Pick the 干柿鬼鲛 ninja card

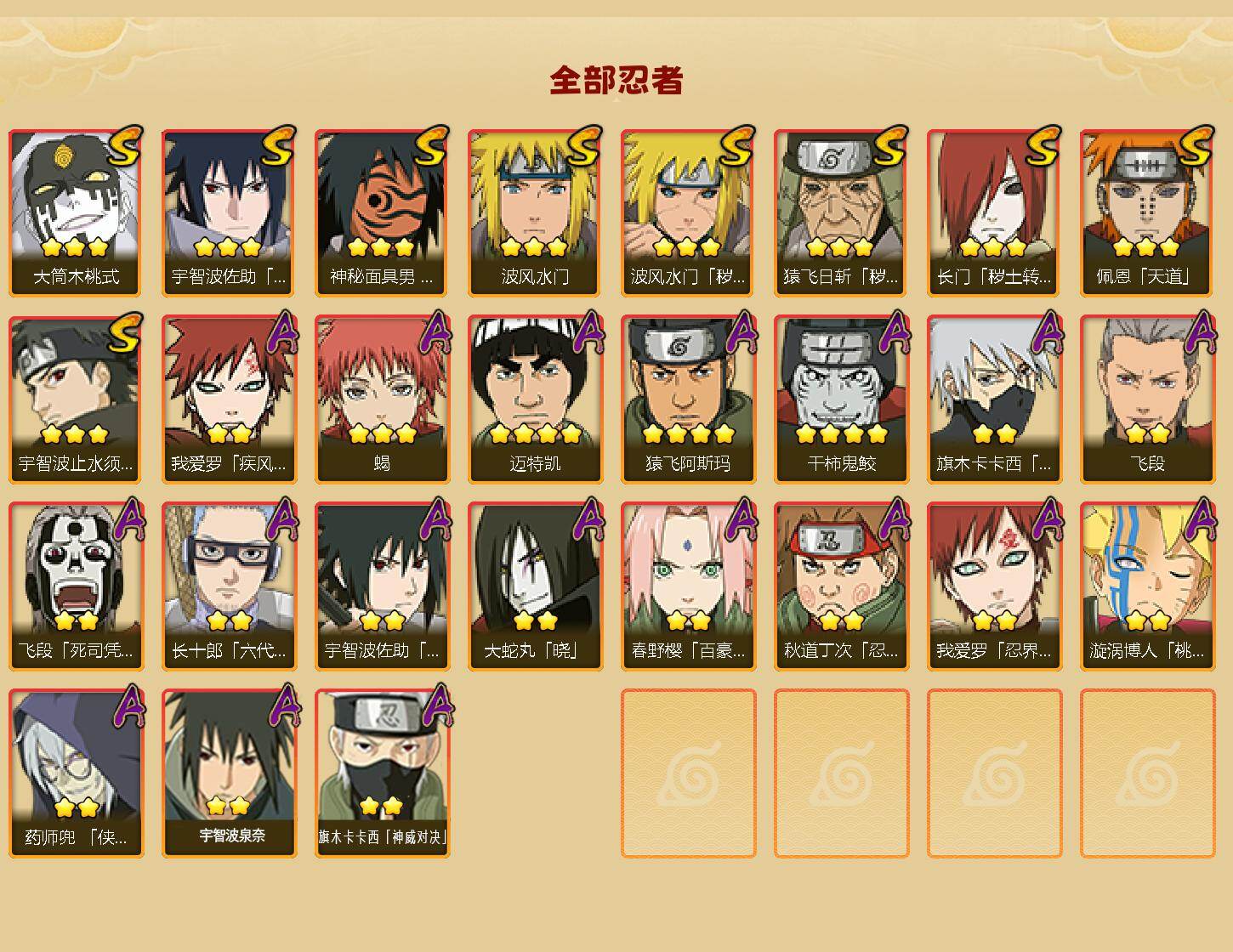pos(841,399)
